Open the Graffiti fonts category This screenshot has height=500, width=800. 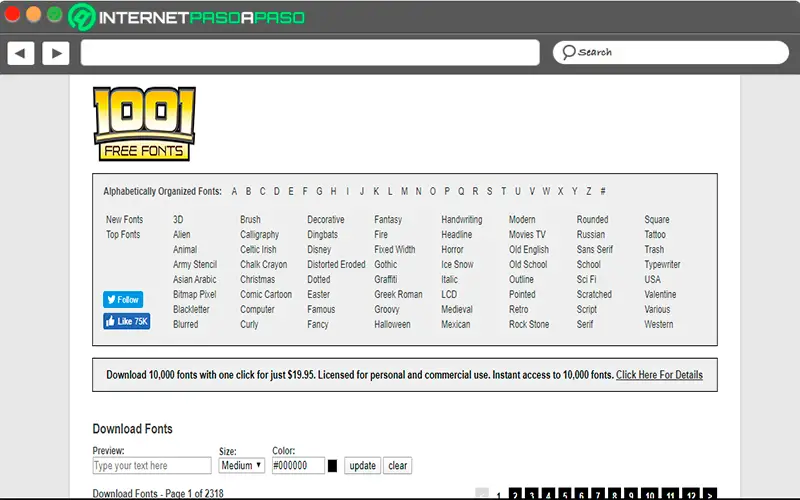coord(386,280)
